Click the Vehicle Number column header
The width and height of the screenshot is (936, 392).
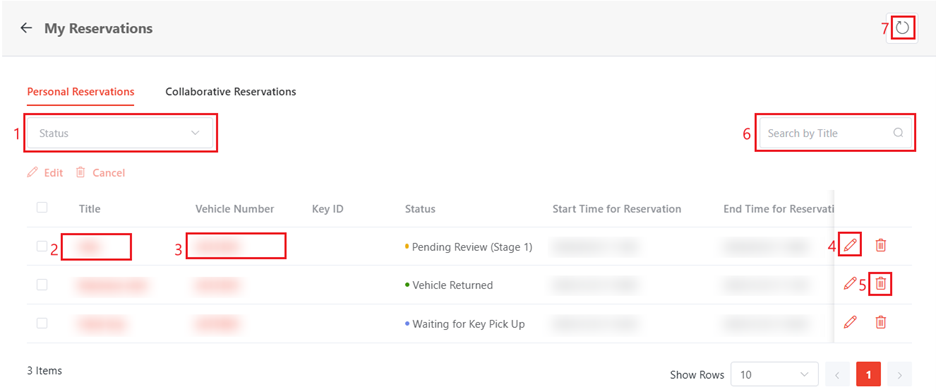pos(235,209)
